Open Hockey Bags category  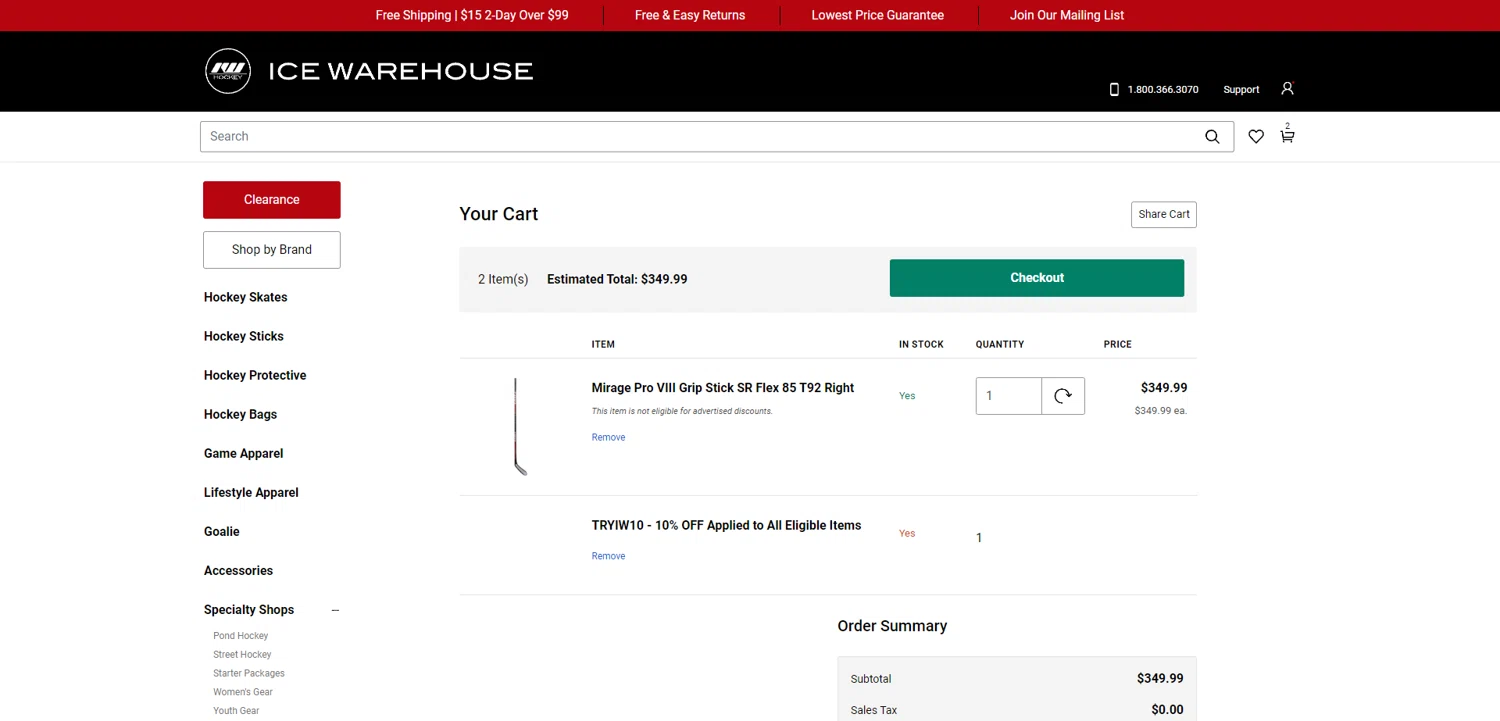(241, 414)
